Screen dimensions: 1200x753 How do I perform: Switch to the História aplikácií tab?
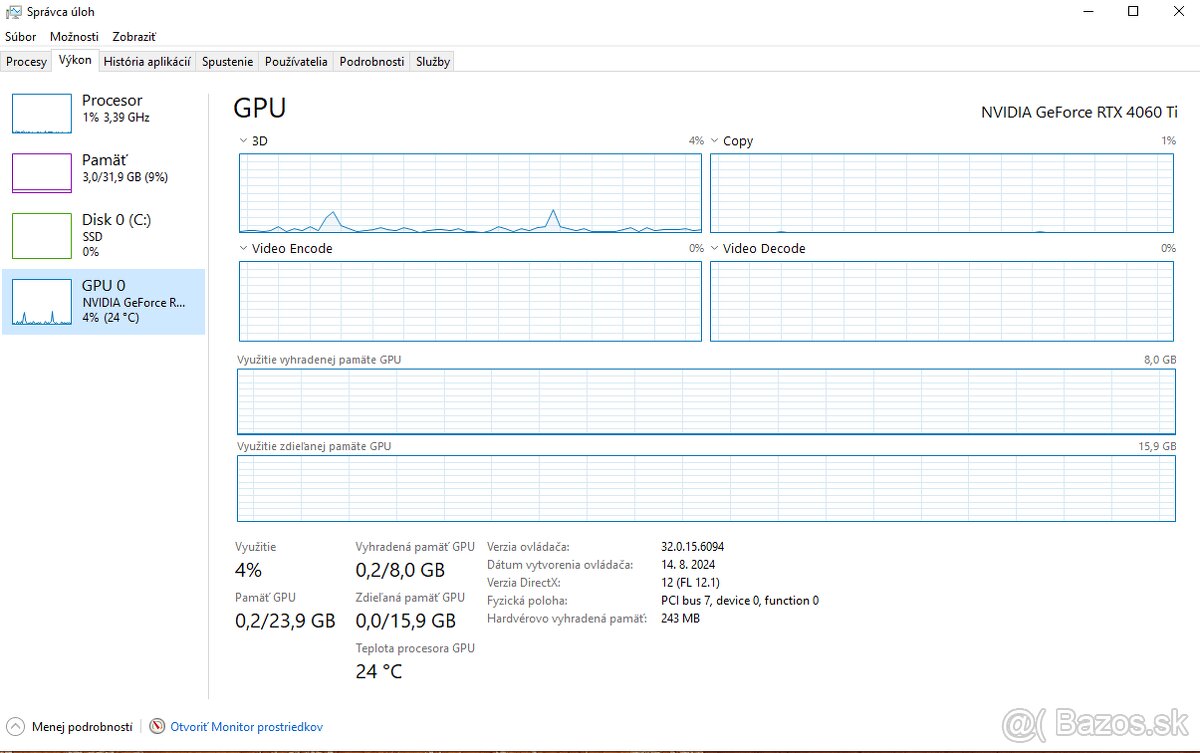(x=147, y=61)
